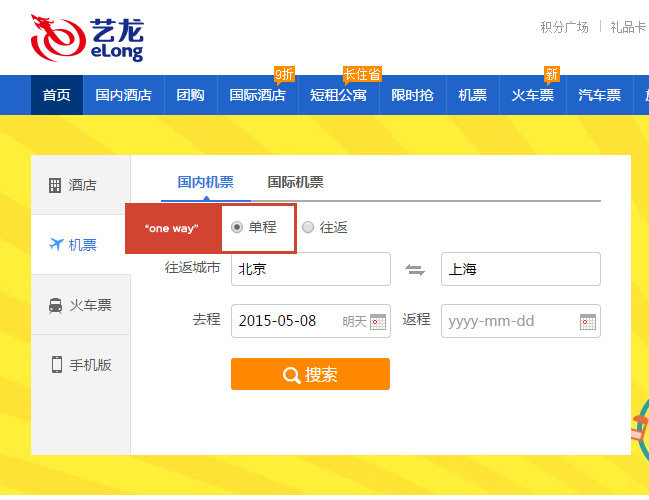Open 国际酒店 in navigation bar

257,95
